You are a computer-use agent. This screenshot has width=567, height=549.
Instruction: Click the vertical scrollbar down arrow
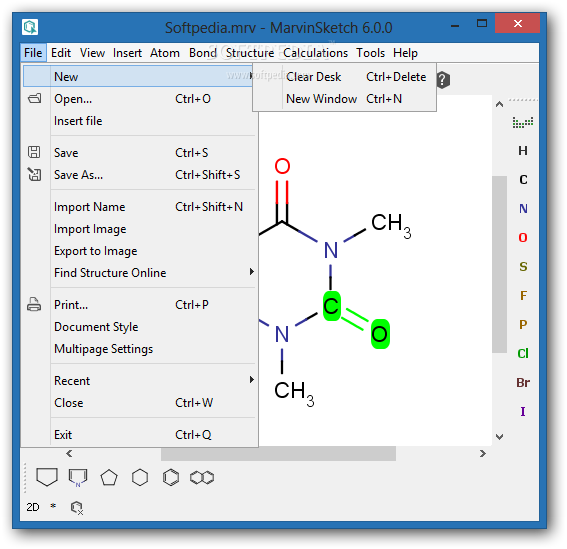[x=499, y=437]
